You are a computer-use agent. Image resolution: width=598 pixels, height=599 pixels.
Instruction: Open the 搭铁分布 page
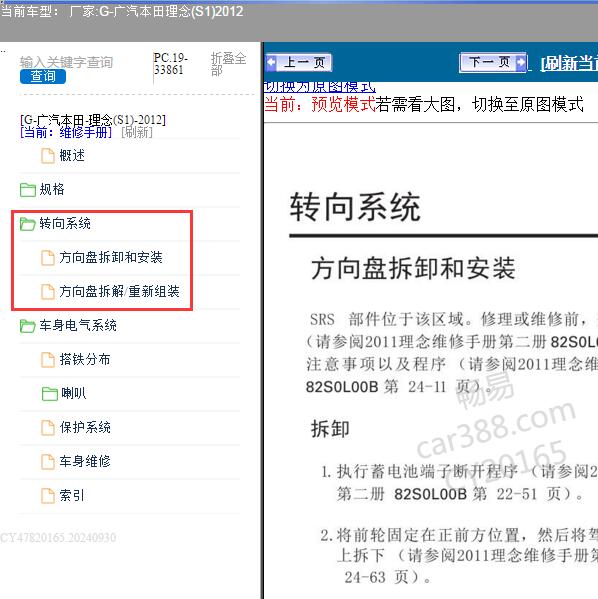point(85,359)
